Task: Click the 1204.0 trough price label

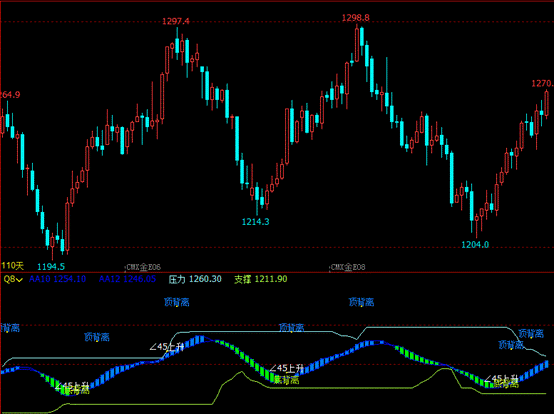Action: [x=475, y=244]
